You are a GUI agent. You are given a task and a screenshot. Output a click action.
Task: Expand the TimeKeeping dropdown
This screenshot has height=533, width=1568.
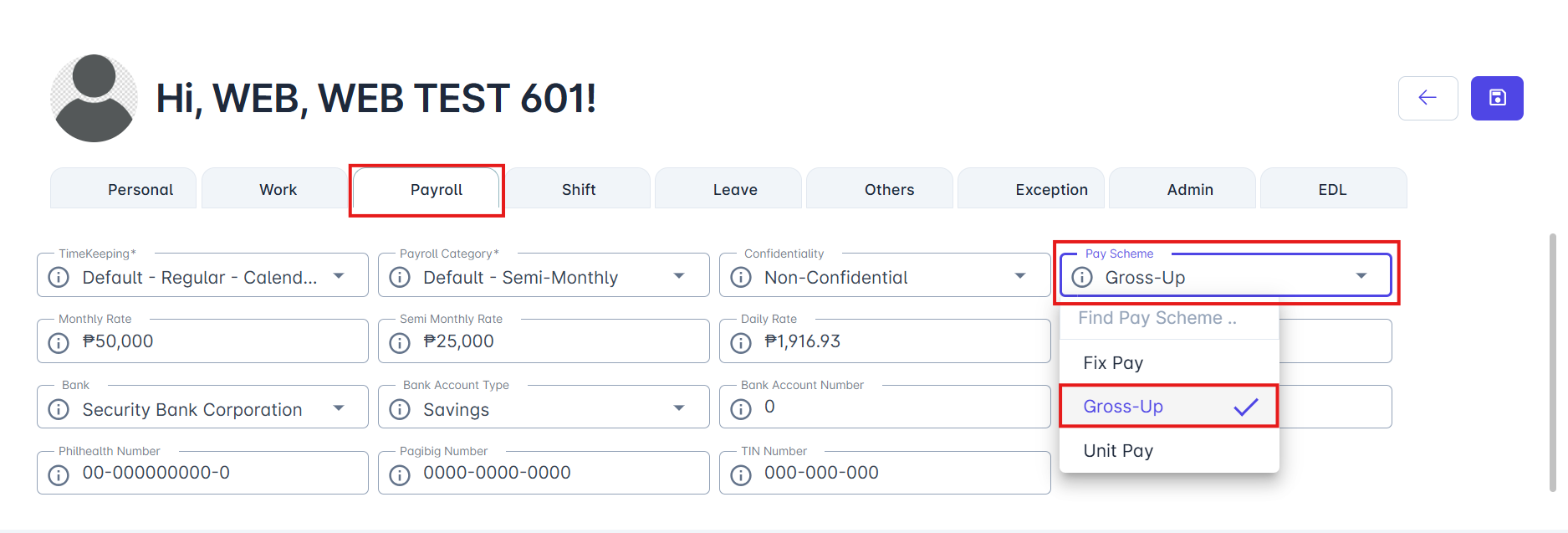(339, 276)
